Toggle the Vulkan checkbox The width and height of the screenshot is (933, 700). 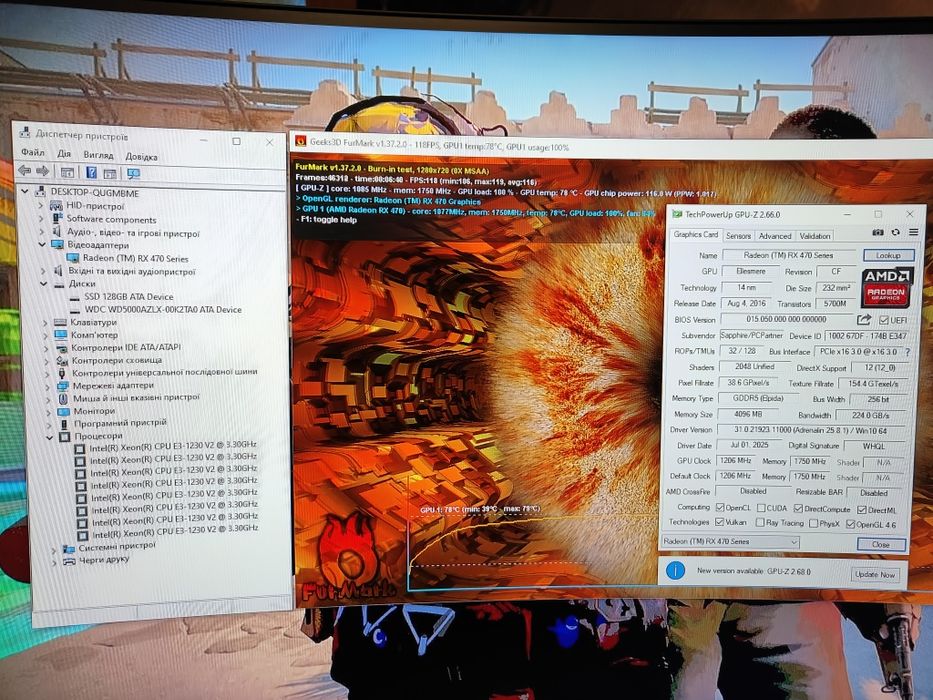(719, 522)
